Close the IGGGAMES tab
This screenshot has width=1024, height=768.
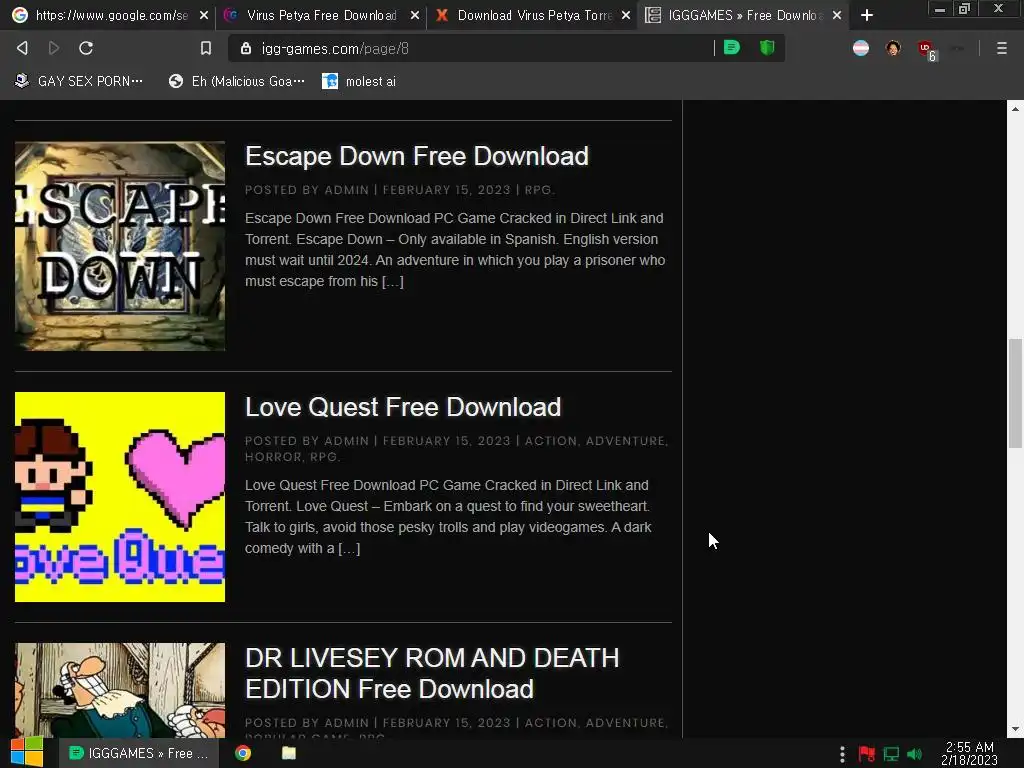837,15
